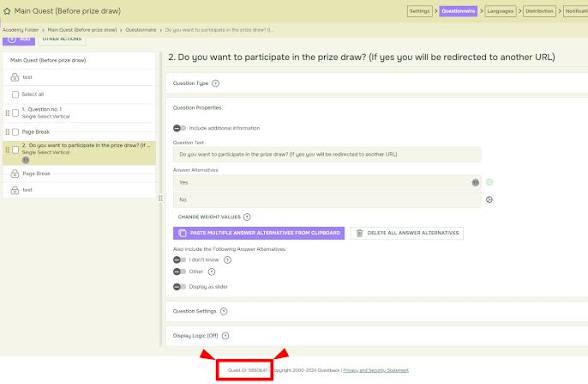Click the No answer alternative field

327,200
